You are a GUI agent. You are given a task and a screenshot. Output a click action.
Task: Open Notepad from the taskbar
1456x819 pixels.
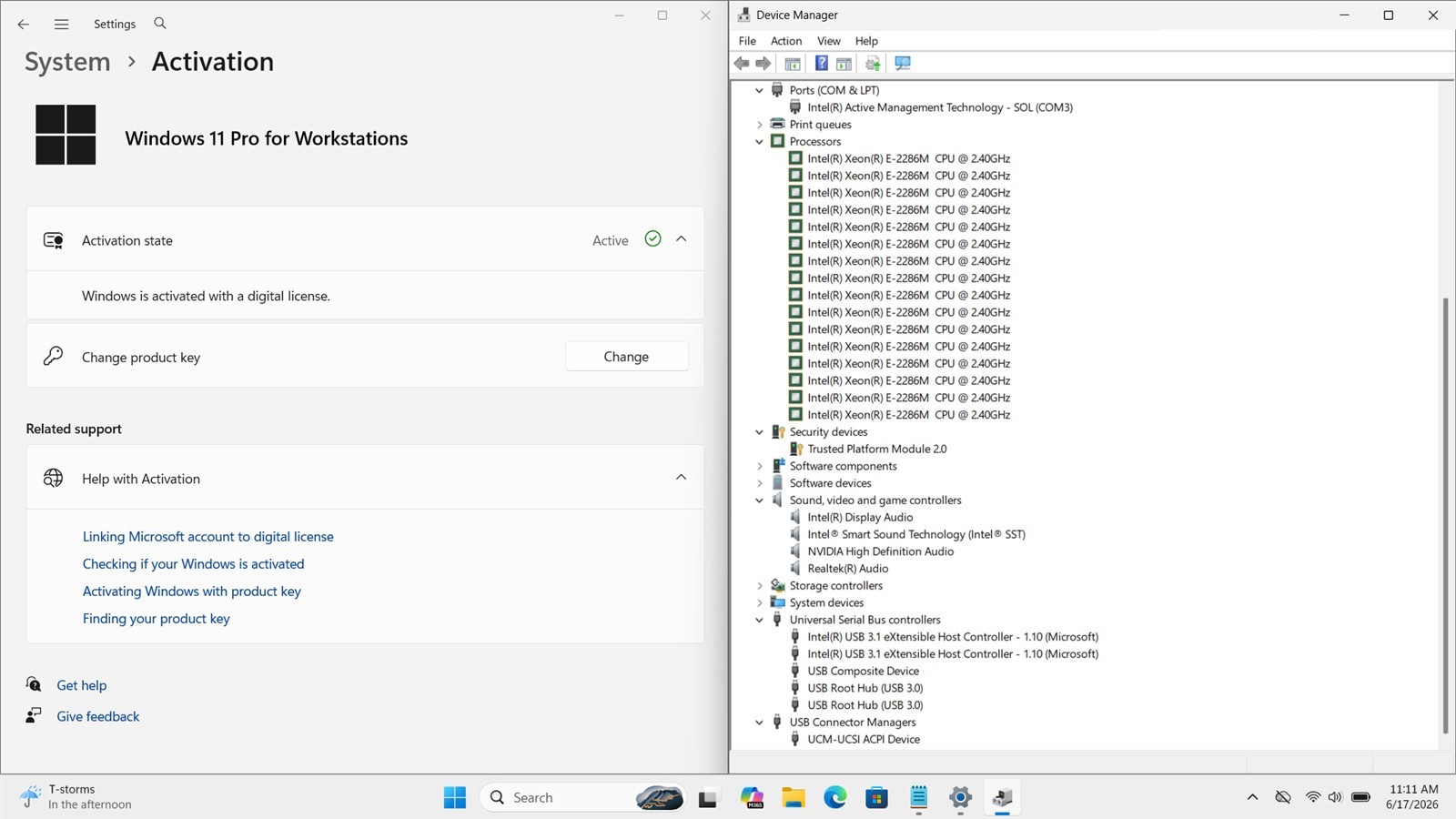coord(919,798)
